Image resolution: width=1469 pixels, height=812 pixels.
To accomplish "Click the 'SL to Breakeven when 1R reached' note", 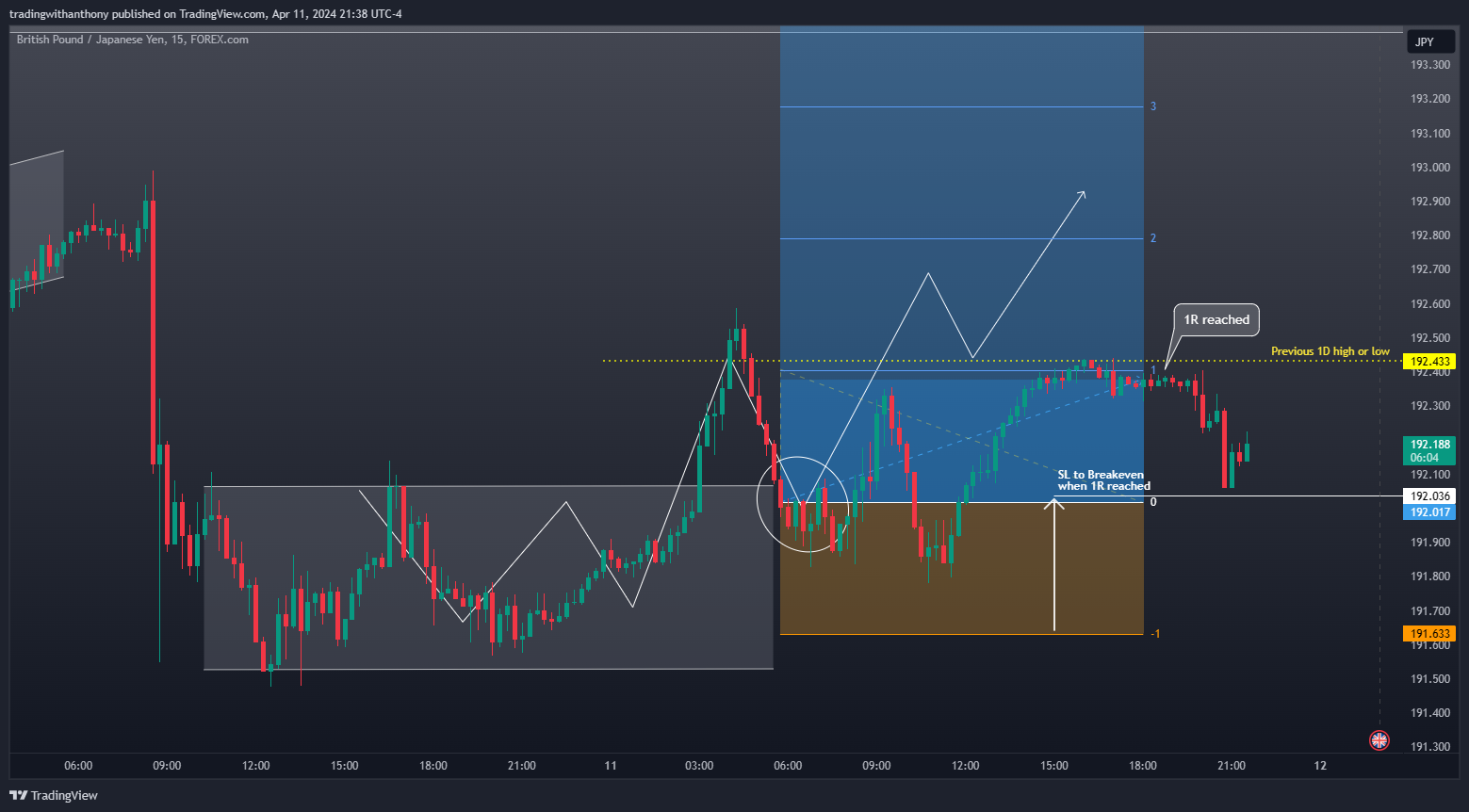I will click(x=1103, y=480).
